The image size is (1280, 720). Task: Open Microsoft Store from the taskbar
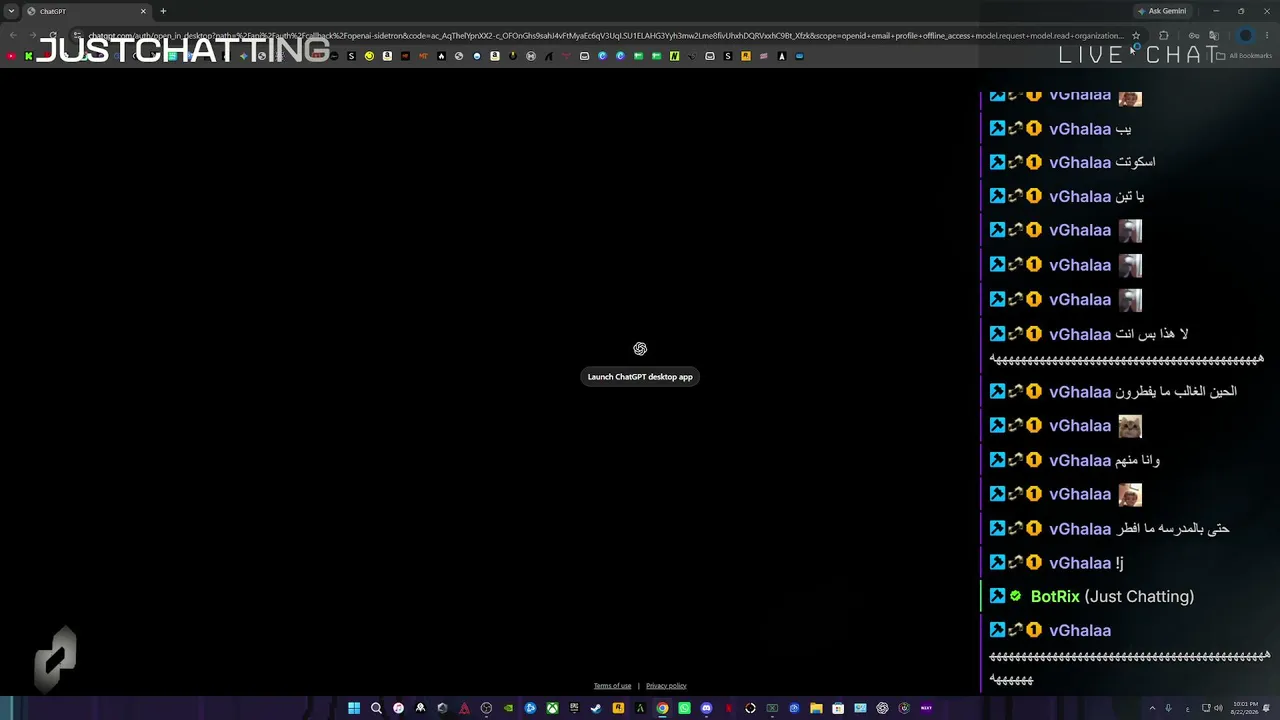838,708
